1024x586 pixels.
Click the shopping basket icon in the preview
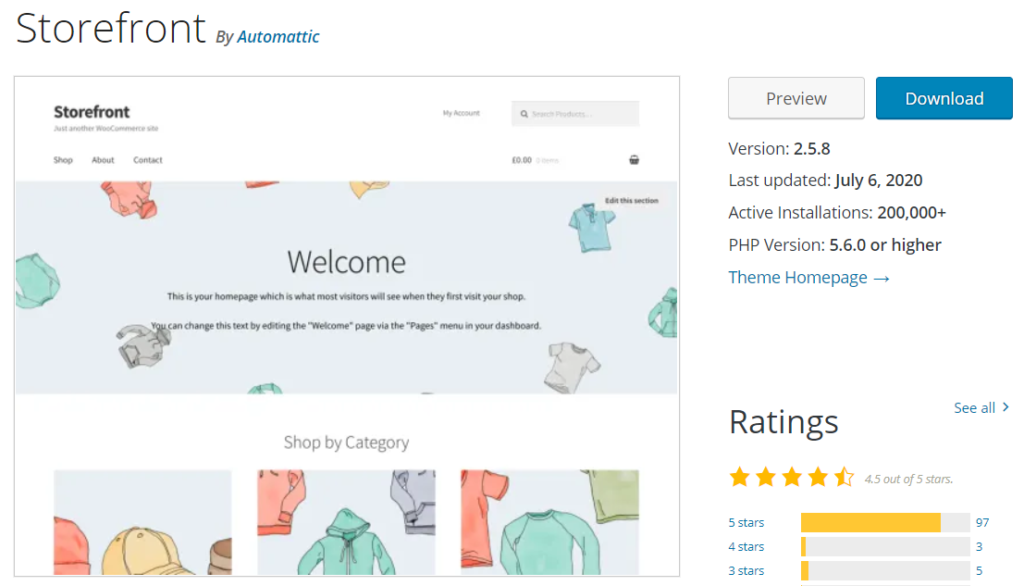[634, 159]
